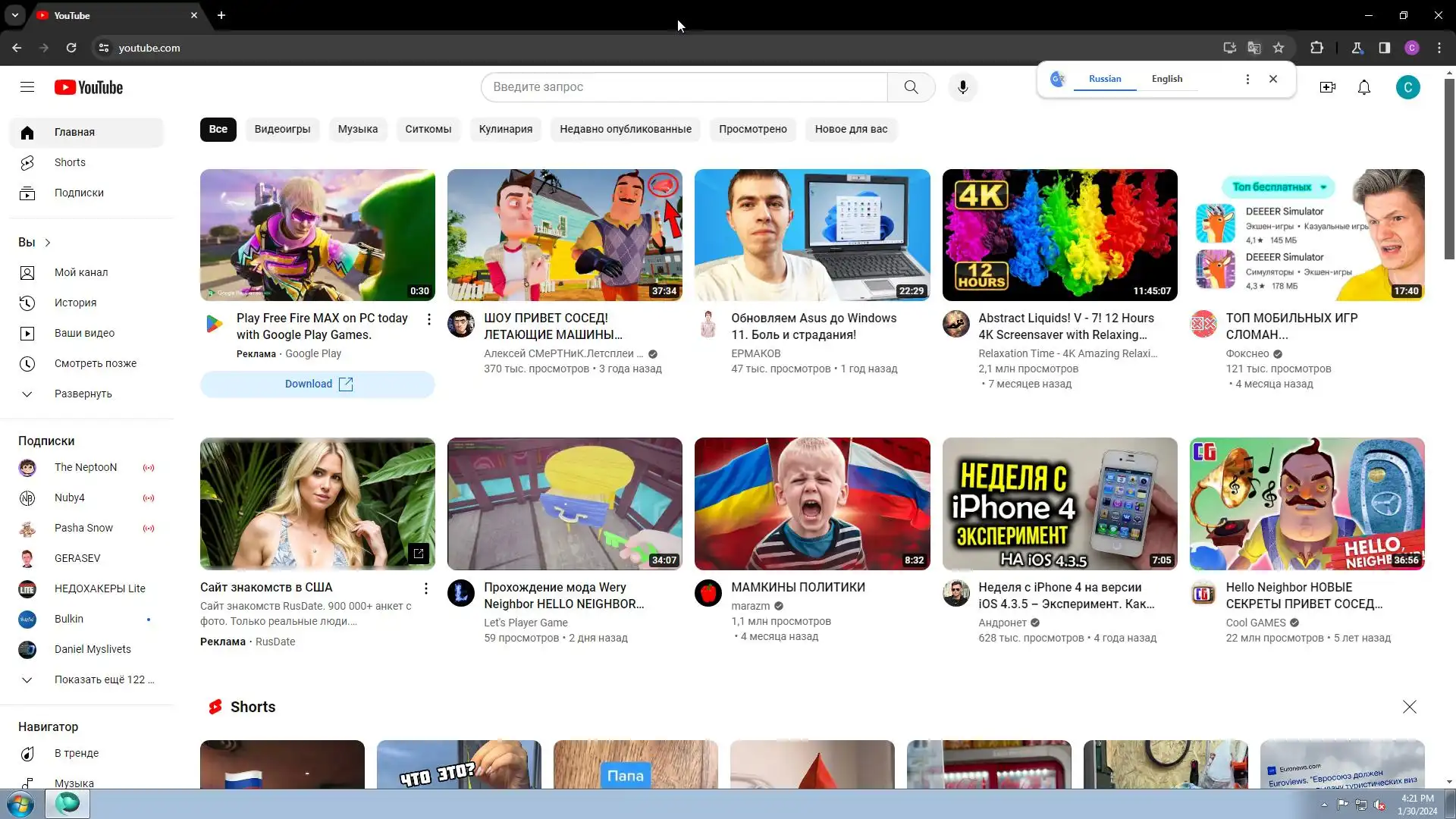Open the Google Translate icon in address bar
Viewport: 1456px width, 819px height.
(x=1254, y=48)
